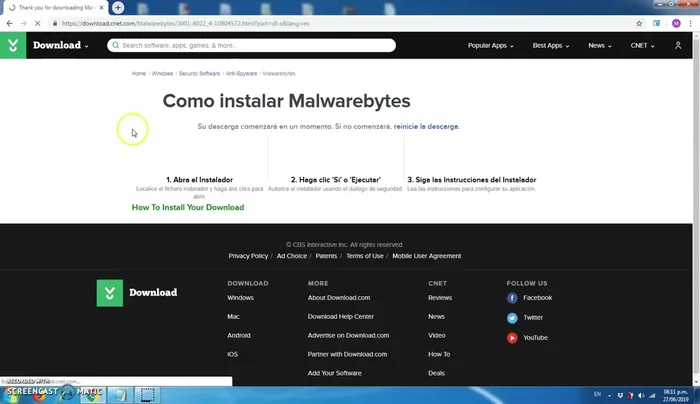Open the network signal tray icon
Screen dimensions: 700x404
(x=652, y=395)
